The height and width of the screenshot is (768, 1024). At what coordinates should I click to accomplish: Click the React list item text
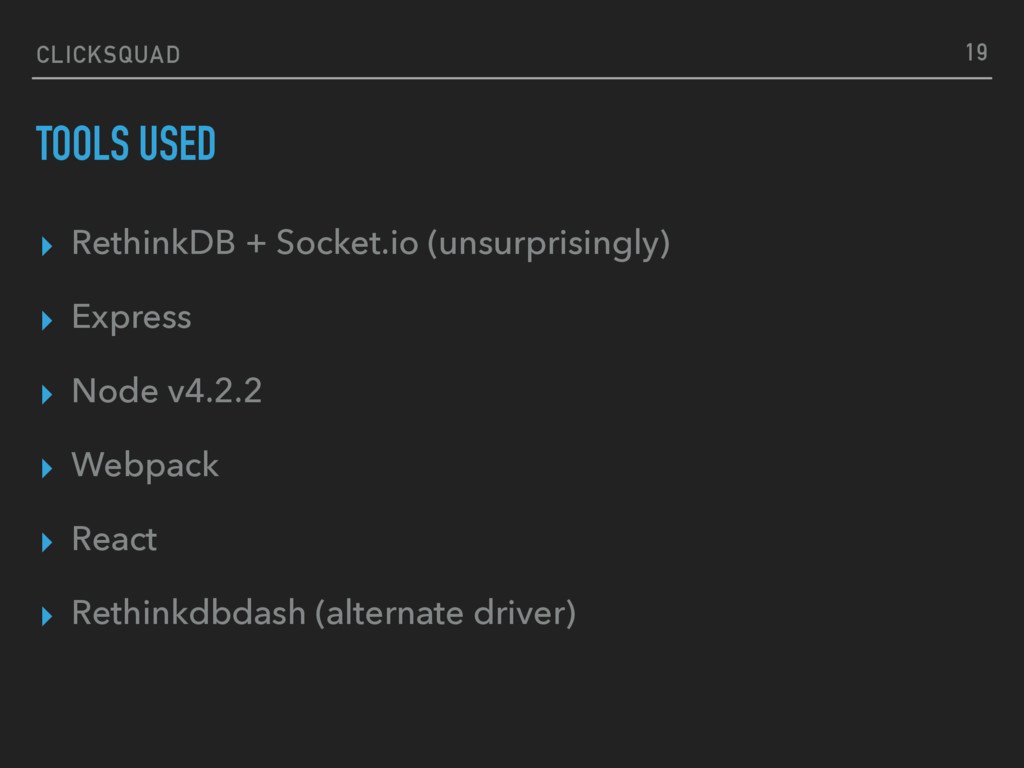coord(114,539)
